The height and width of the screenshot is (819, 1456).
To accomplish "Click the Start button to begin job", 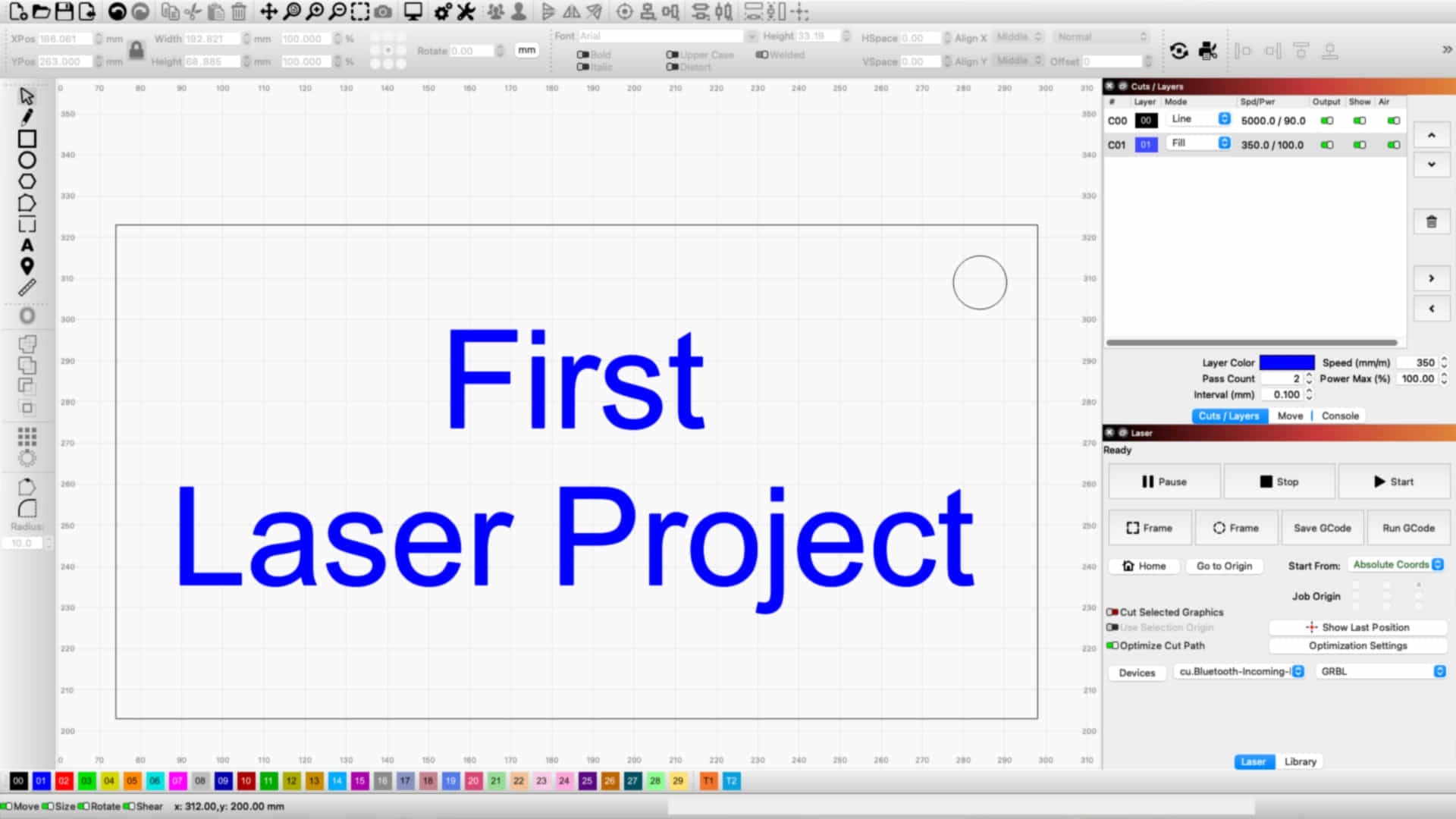I will [1393, 481].
